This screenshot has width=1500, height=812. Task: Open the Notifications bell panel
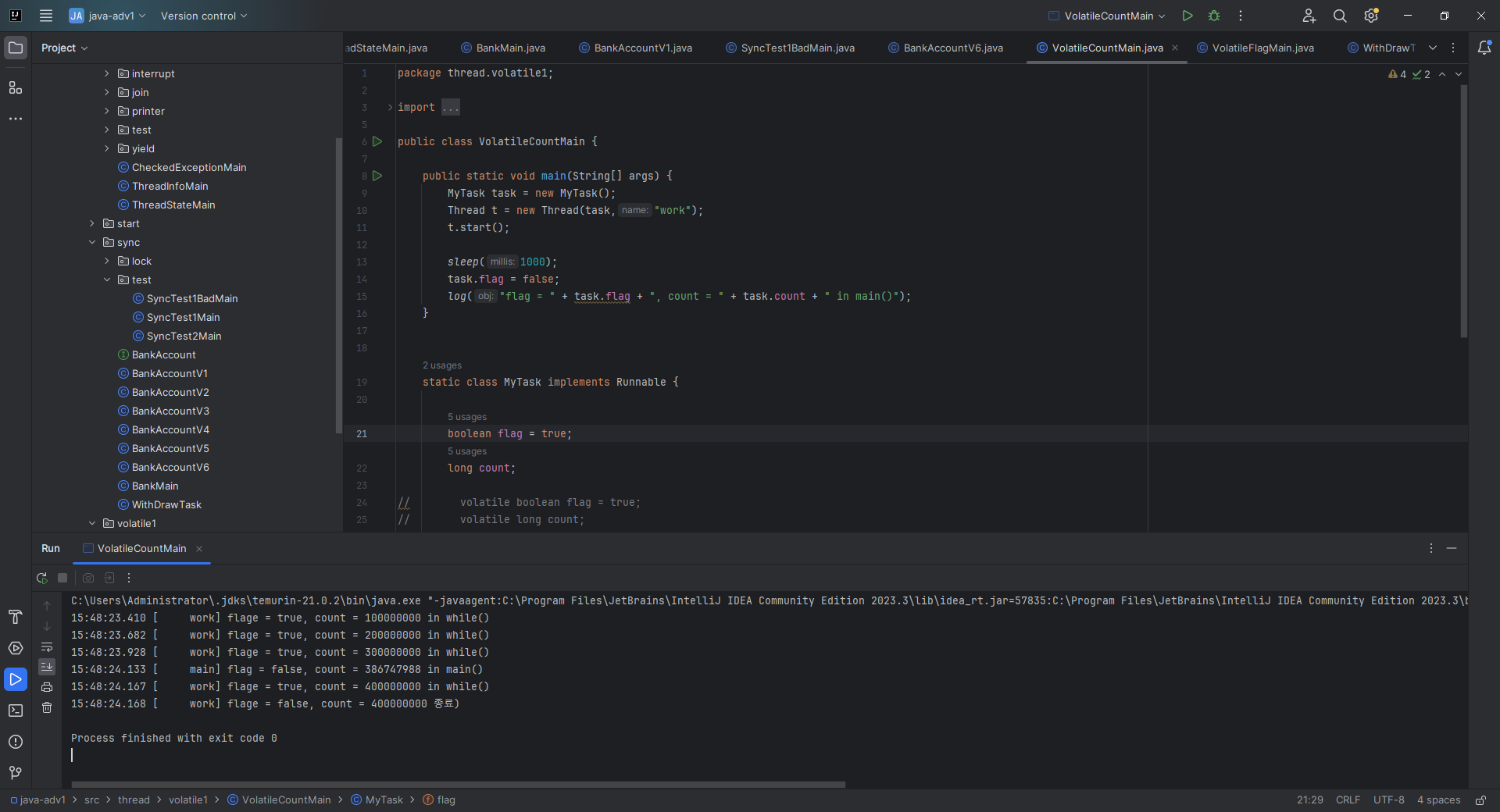click(x=1484, y=48)
